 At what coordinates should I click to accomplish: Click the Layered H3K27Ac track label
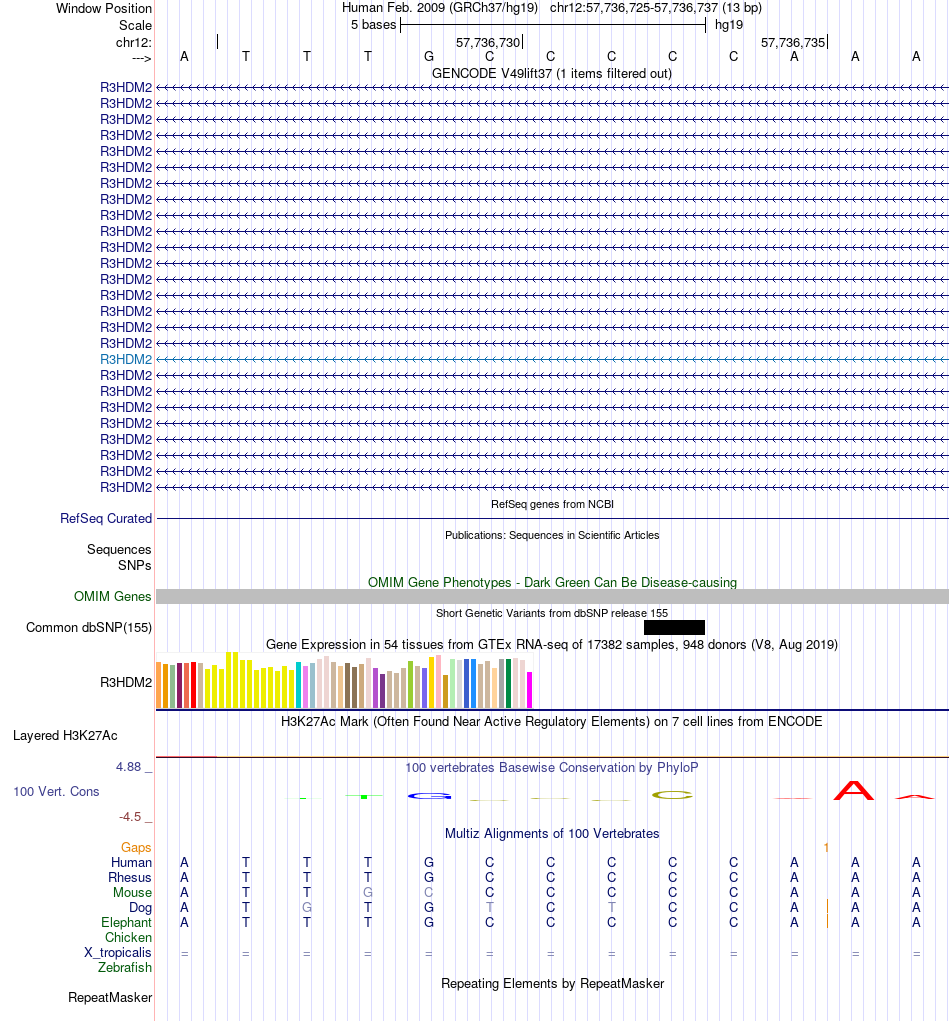coord(65,736)
